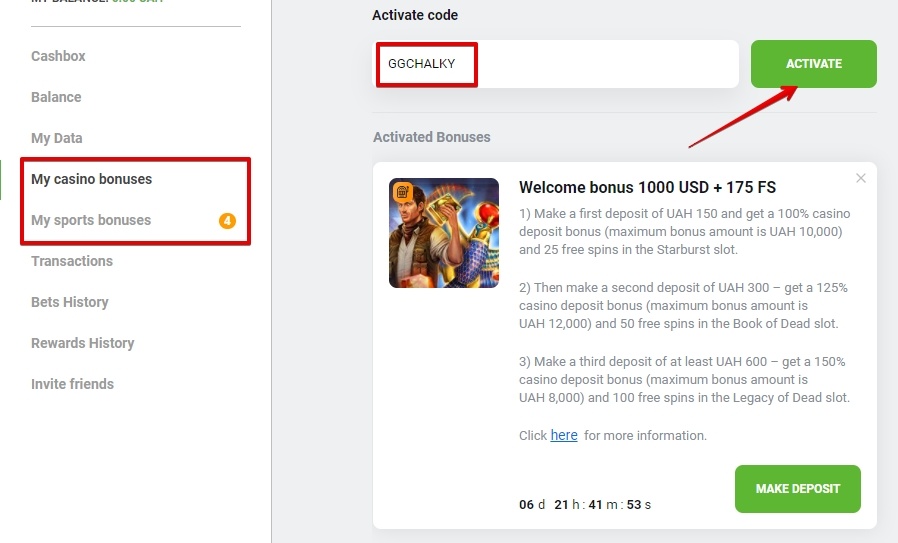Click the MAKE DEPOSIT button
Screen dimensions: 898x543
(x=797, y=489)
